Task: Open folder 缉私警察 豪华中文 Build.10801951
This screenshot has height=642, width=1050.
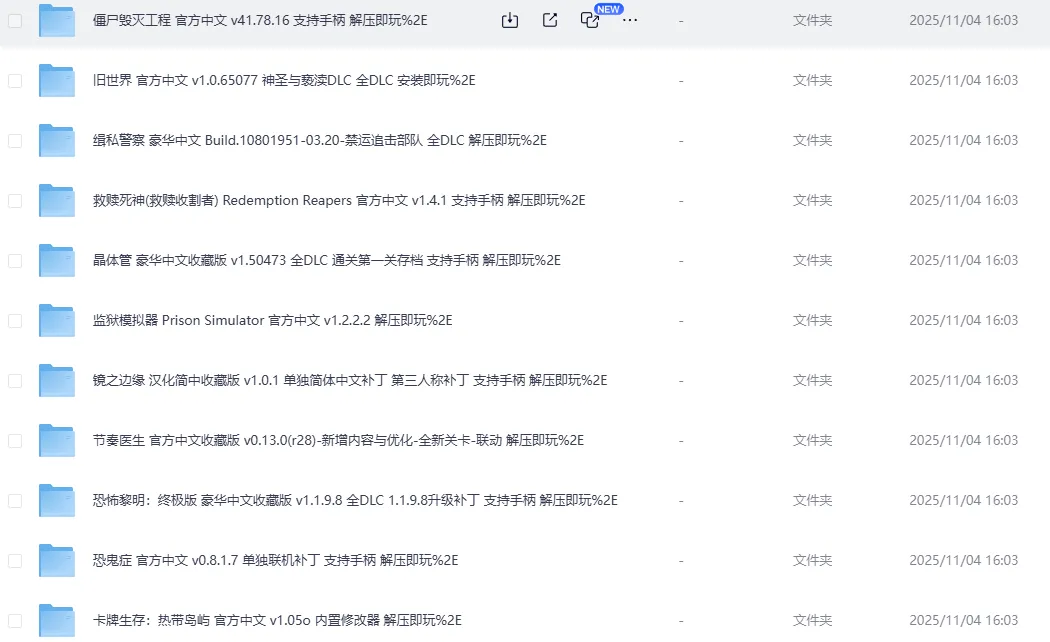Action: pyautogui.click(x=319, y=140)
